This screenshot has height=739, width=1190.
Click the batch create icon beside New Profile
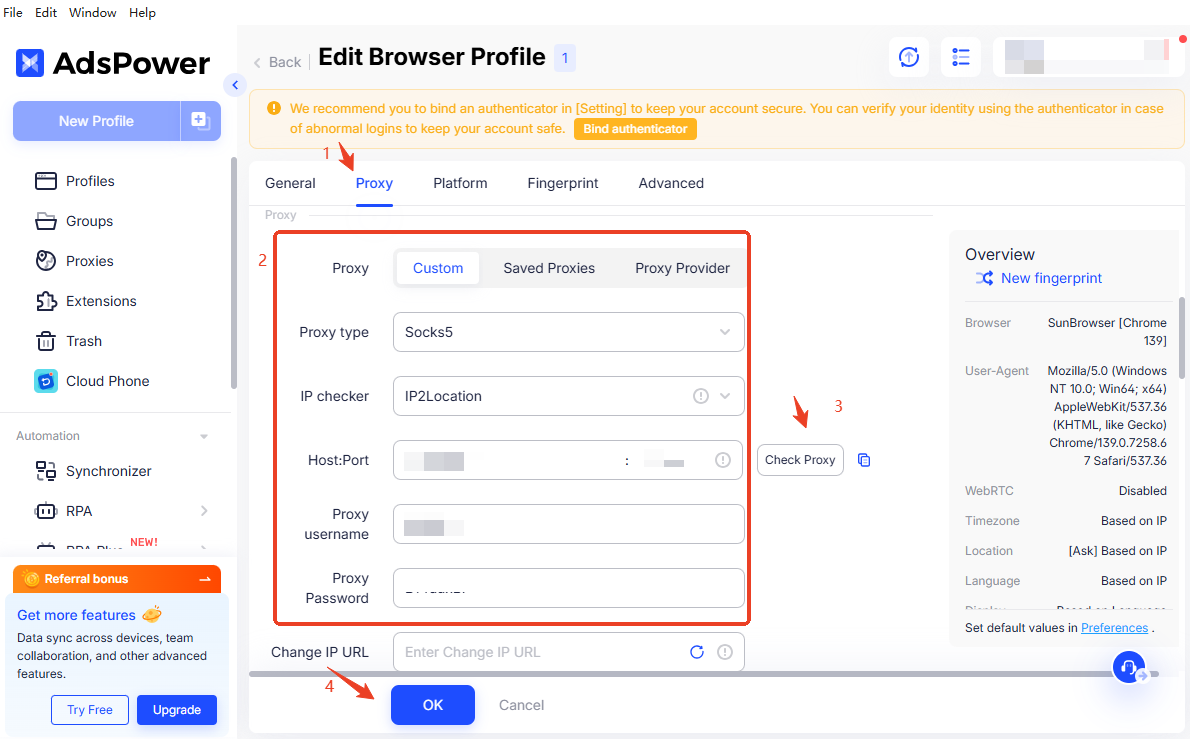(200, 121)
